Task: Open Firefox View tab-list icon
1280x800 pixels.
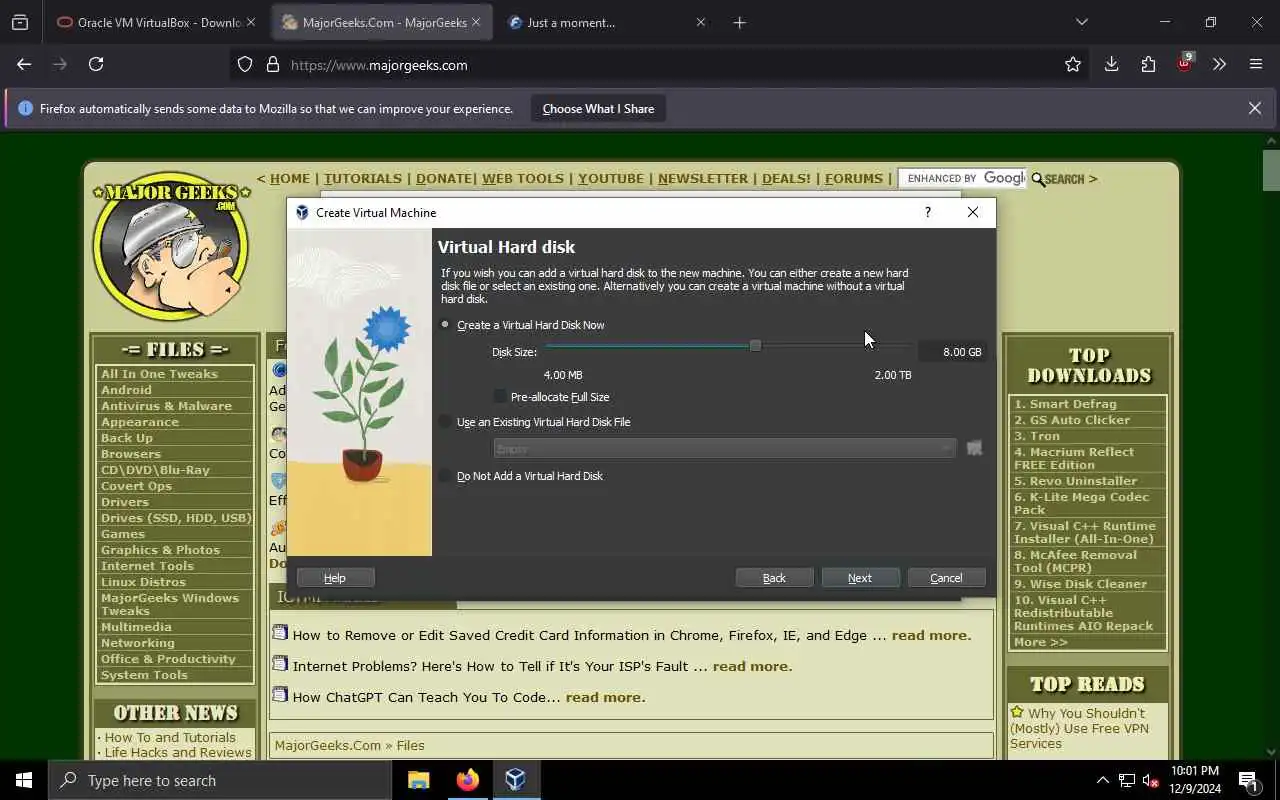Action: coord(20,22)
